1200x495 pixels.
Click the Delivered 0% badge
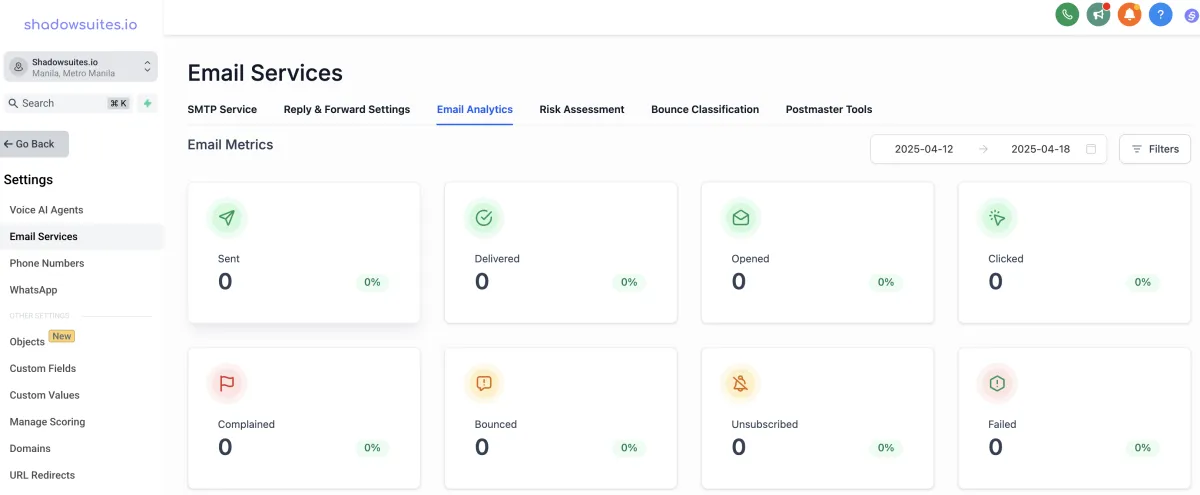(629, 282)
